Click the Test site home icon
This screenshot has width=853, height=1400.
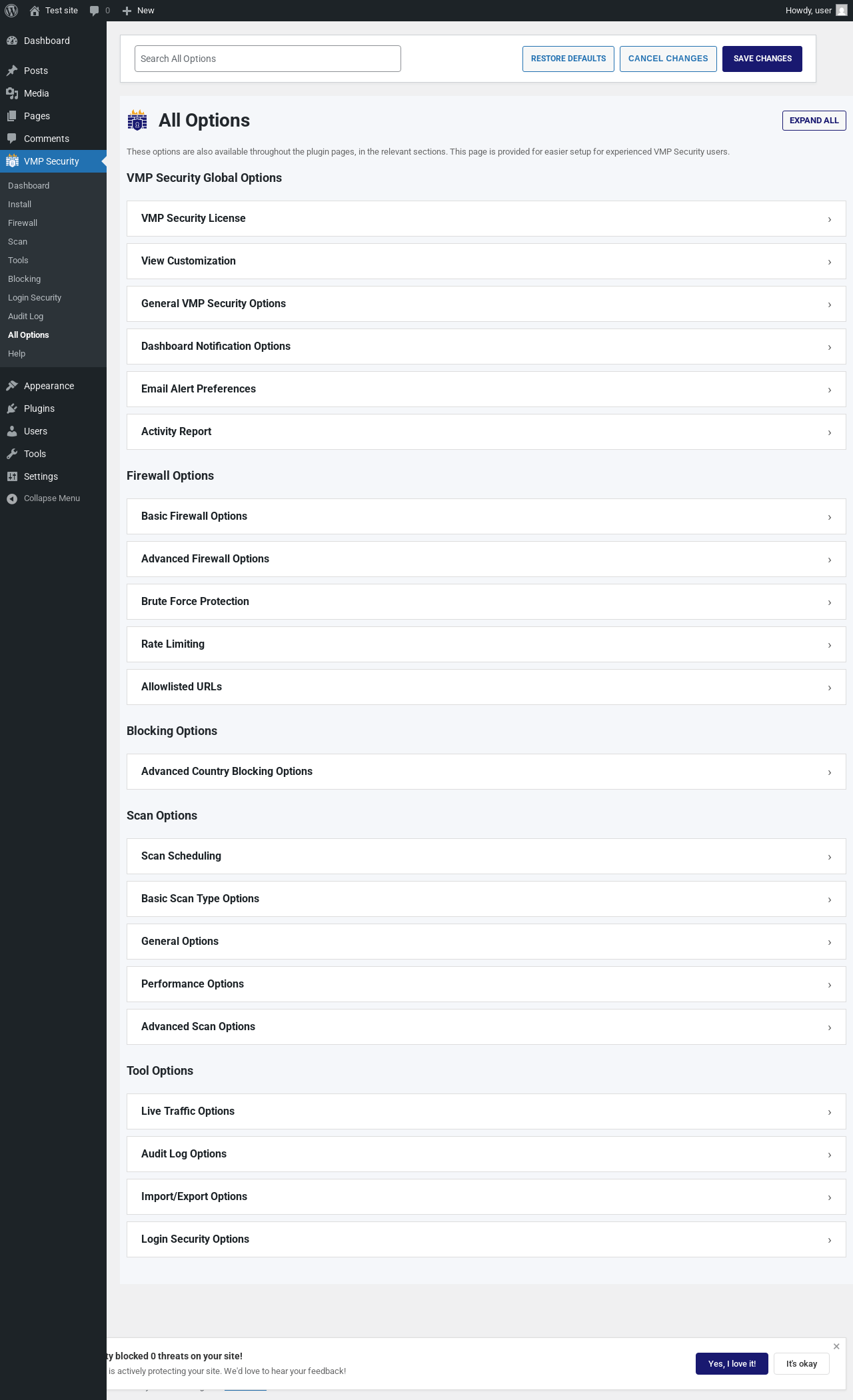click(x=35, y=11)
